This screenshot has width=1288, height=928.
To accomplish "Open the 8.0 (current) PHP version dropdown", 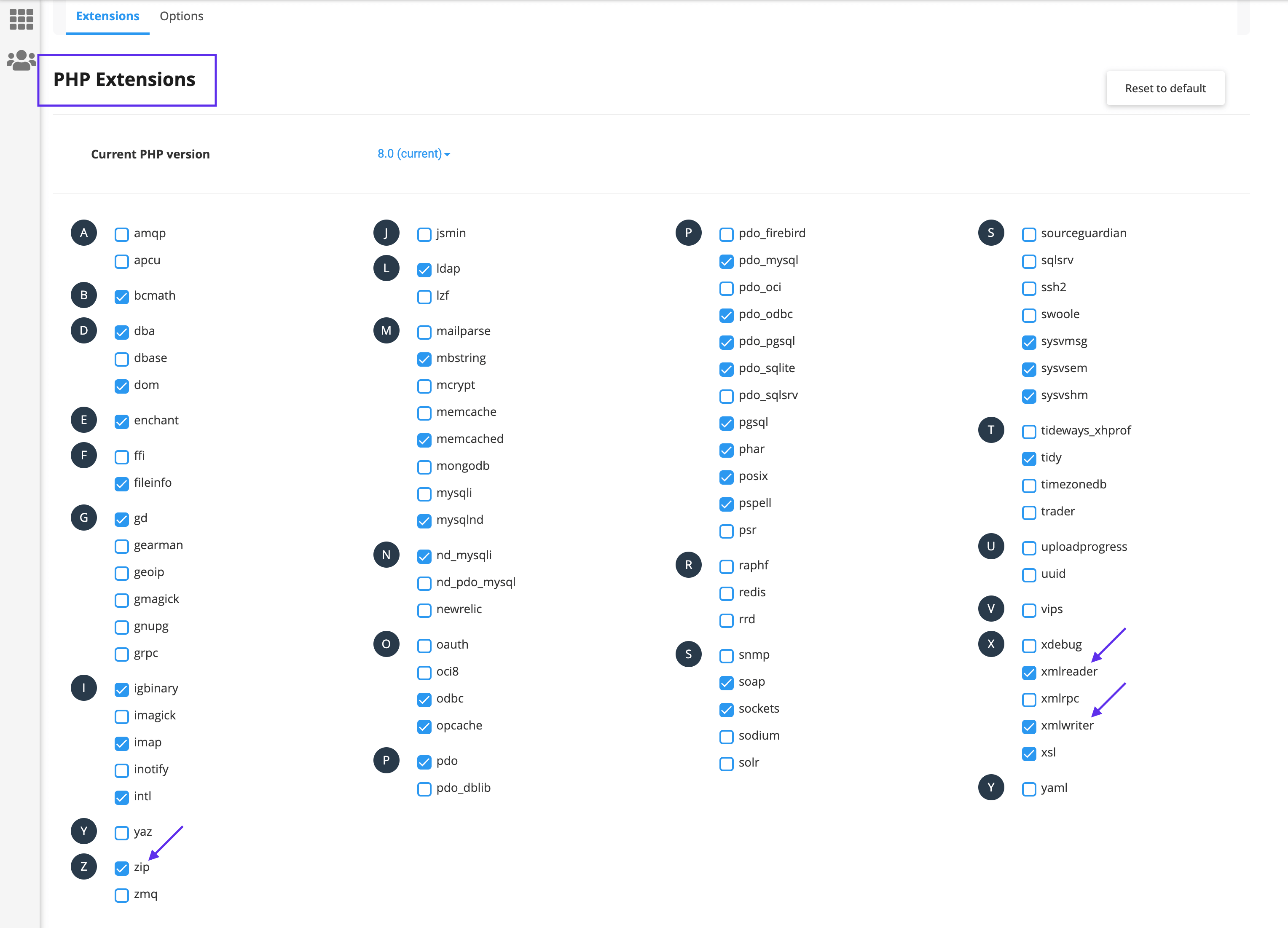I will 413,154.
